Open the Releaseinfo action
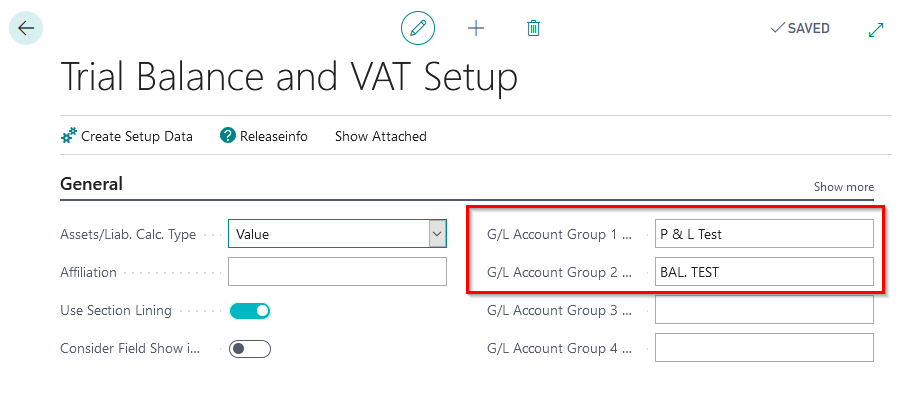 pyautogui.click(x=273, y=136)
